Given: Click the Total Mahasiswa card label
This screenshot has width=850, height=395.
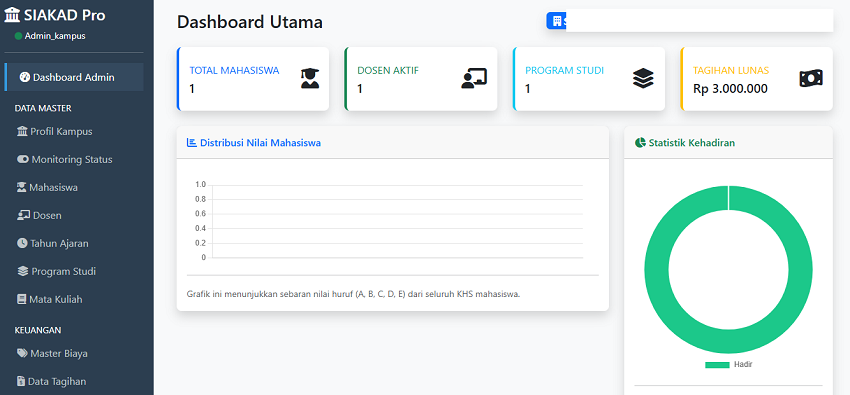Looking at the screenshot, I should click(x=234, y=70).
